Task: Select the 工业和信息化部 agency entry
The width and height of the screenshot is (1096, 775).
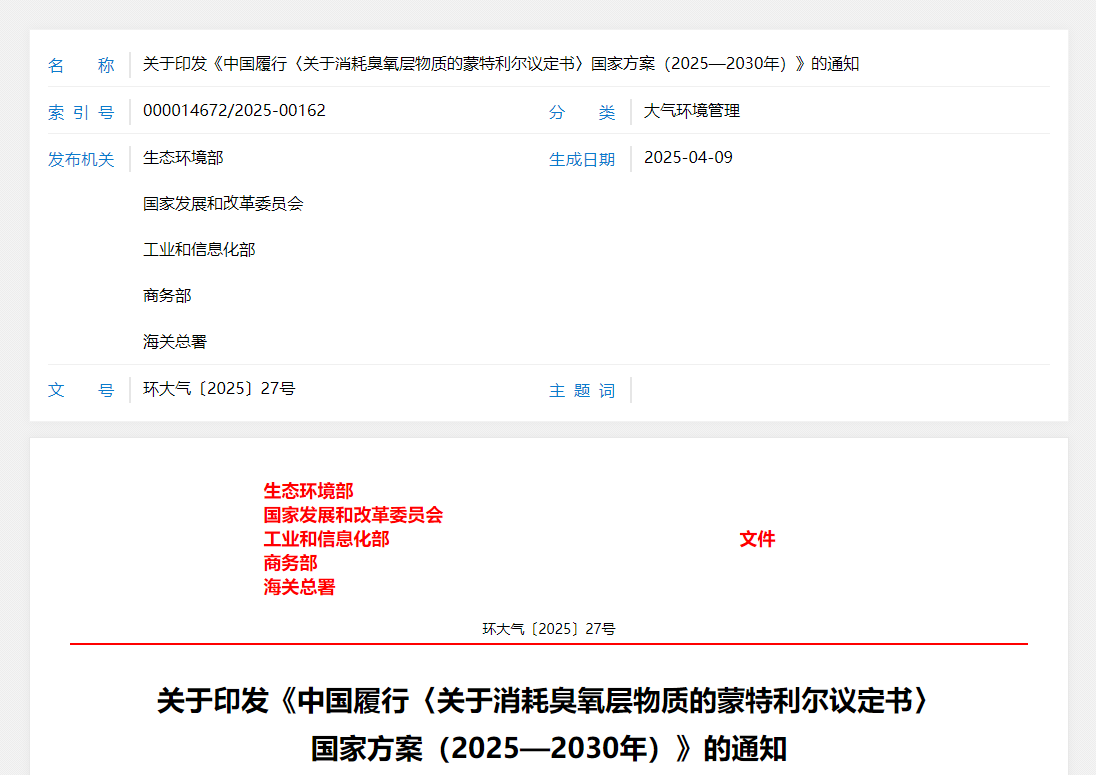Action: 198,249
